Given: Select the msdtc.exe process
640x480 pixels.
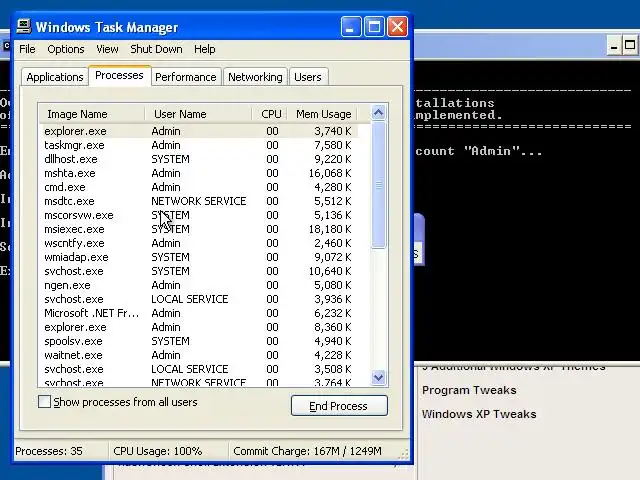Looking at the screenshot, I should [x=199, y=201].
